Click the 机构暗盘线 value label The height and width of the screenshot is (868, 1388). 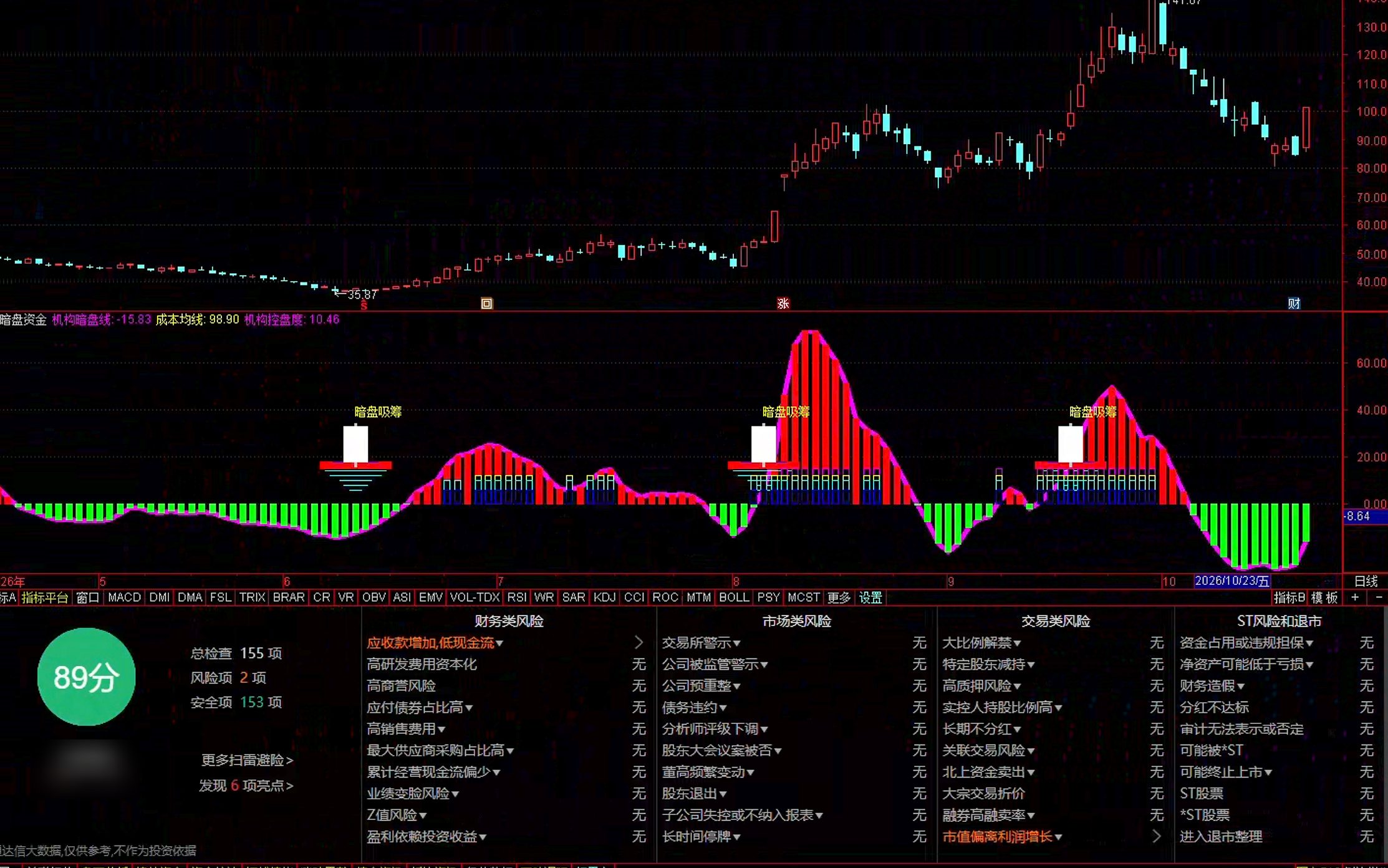102,319
